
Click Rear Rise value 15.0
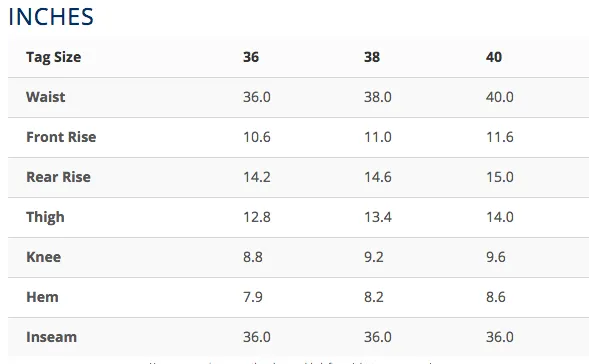[x=500, y=177]
